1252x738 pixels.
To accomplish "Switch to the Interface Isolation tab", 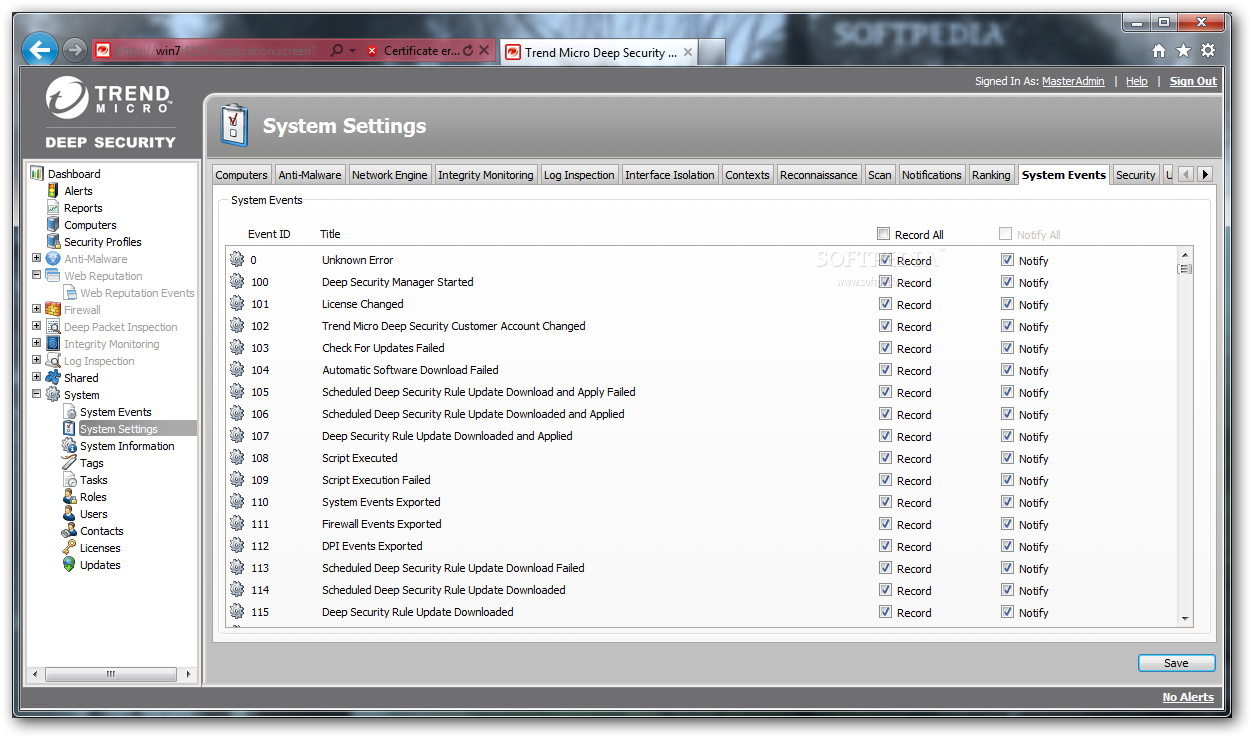I will (670, 175).
